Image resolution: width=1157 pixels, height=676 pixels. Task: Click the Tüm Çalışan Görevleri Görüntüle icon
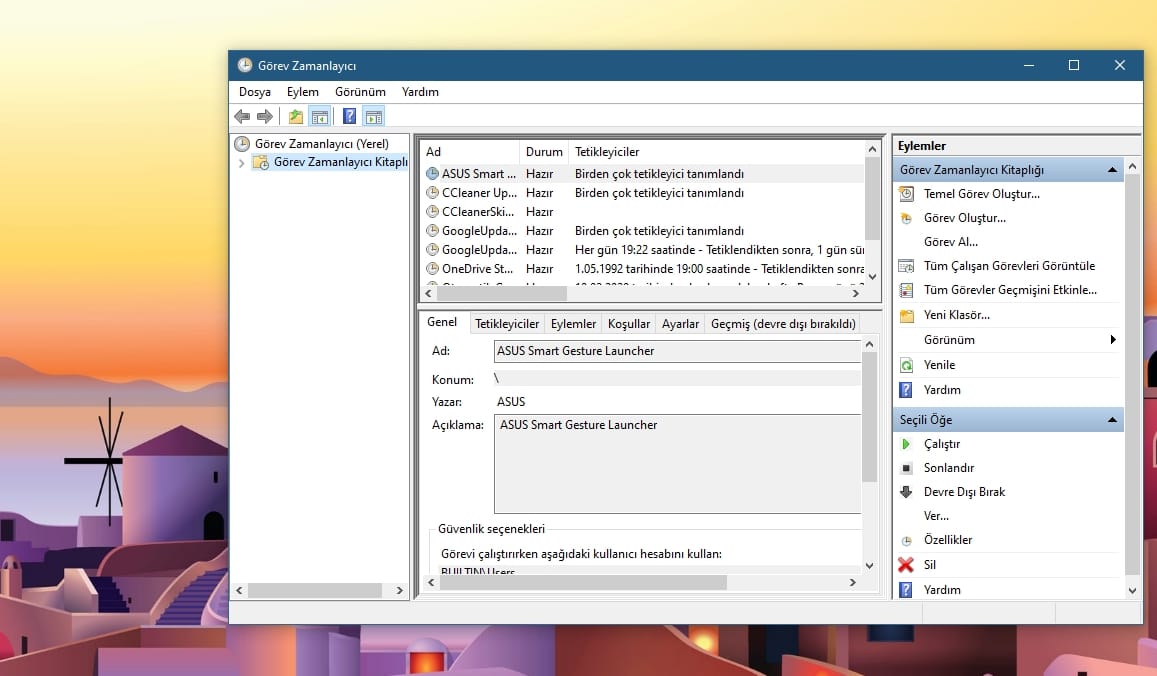pyautogui.click(x=906, y=266)
